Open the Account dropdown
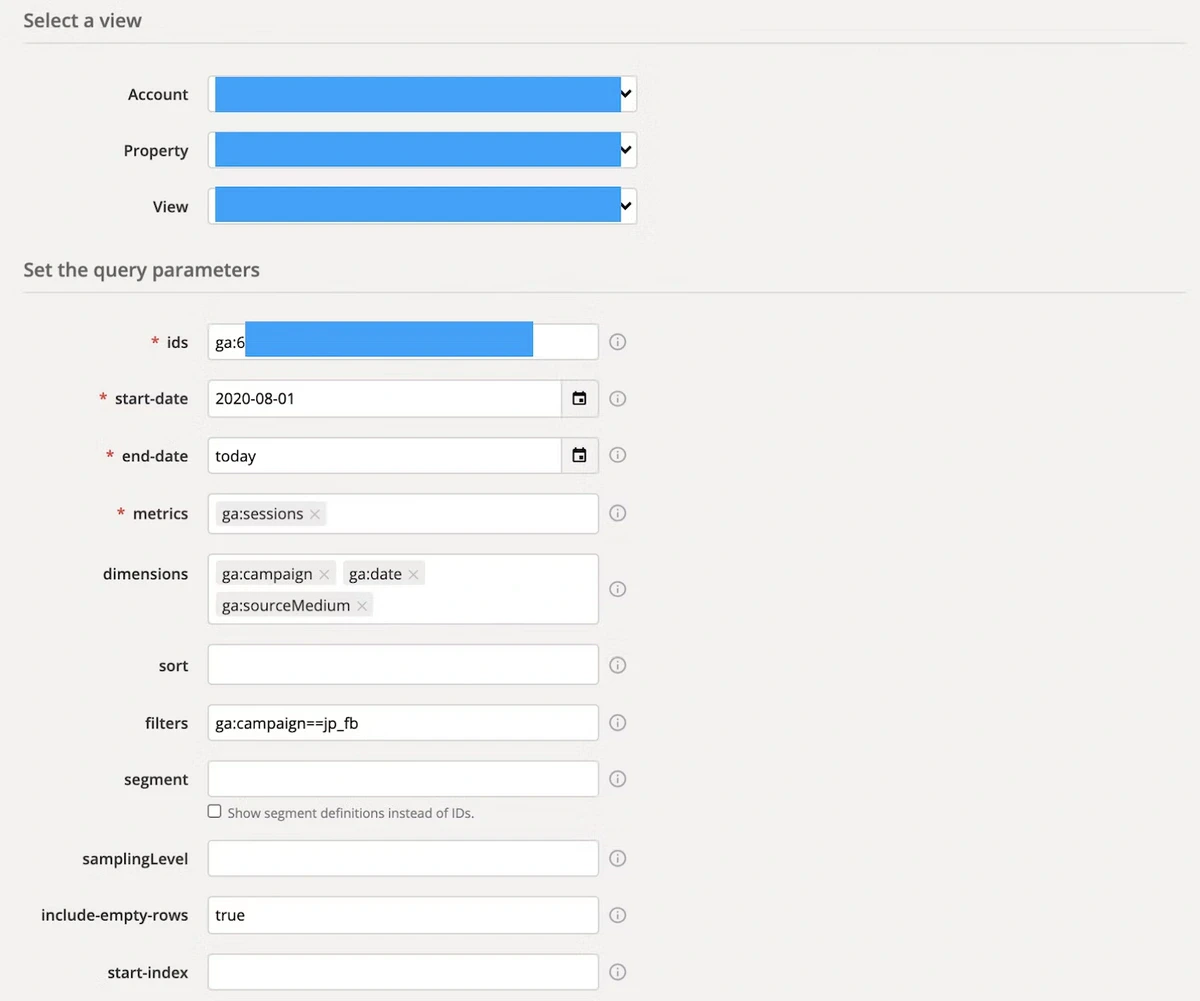This screenshot has width=1200, height=1001. point(422,94)
